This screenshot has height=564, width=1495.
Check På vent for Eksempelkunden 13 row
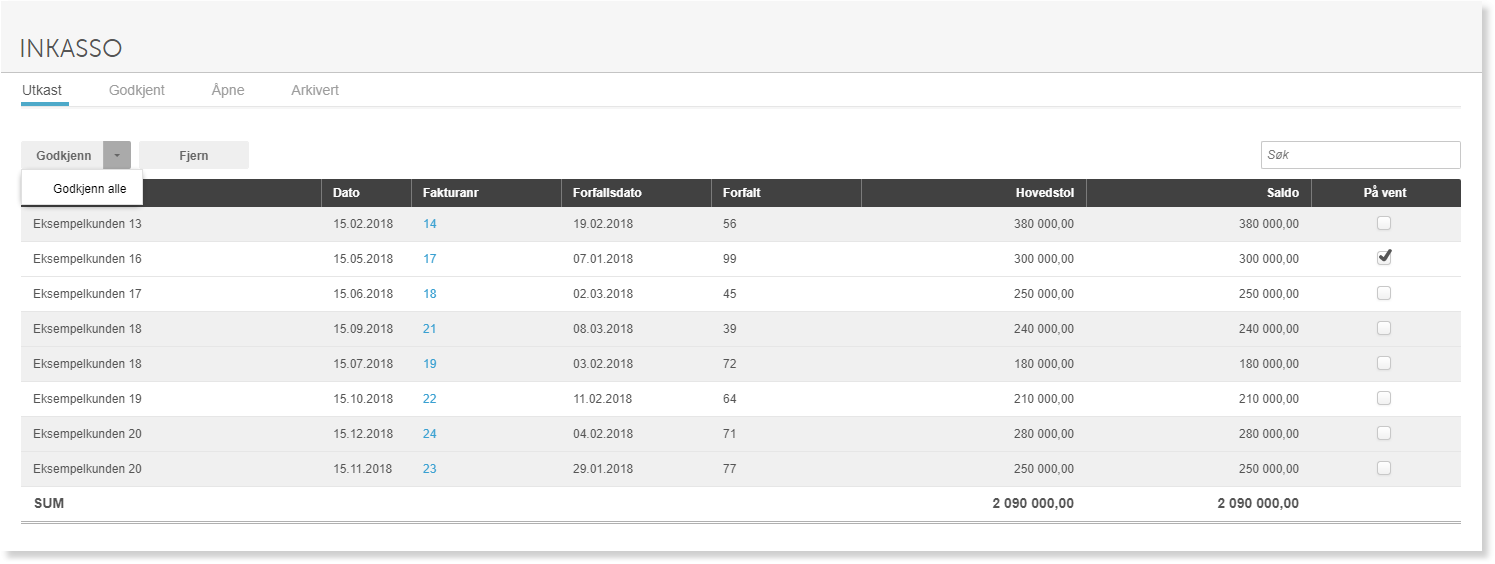click(x=1384, y=223)
